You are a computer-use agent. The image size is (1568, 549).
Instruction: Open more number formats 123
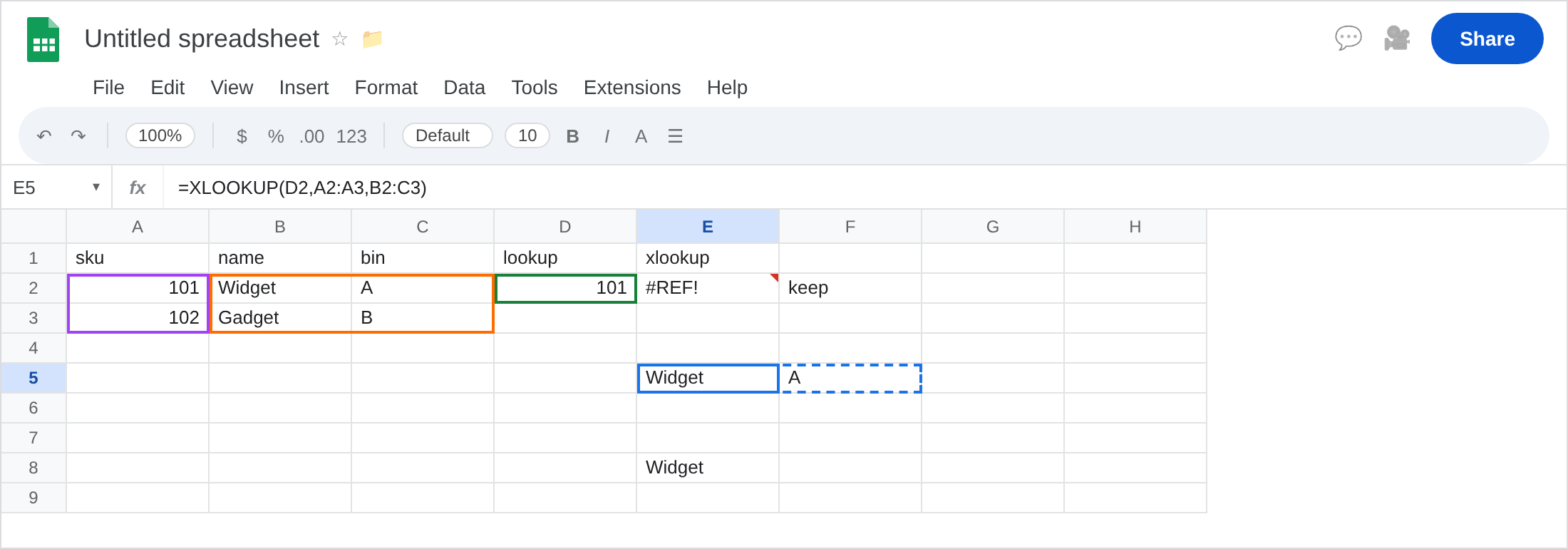click(x=351, y=135)
